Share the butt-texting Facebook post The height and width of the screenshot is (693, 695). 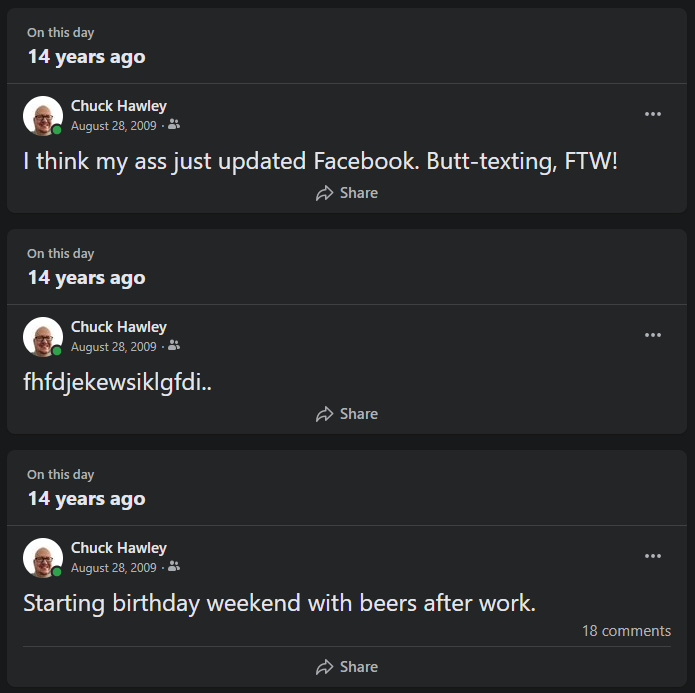point(347,193)
